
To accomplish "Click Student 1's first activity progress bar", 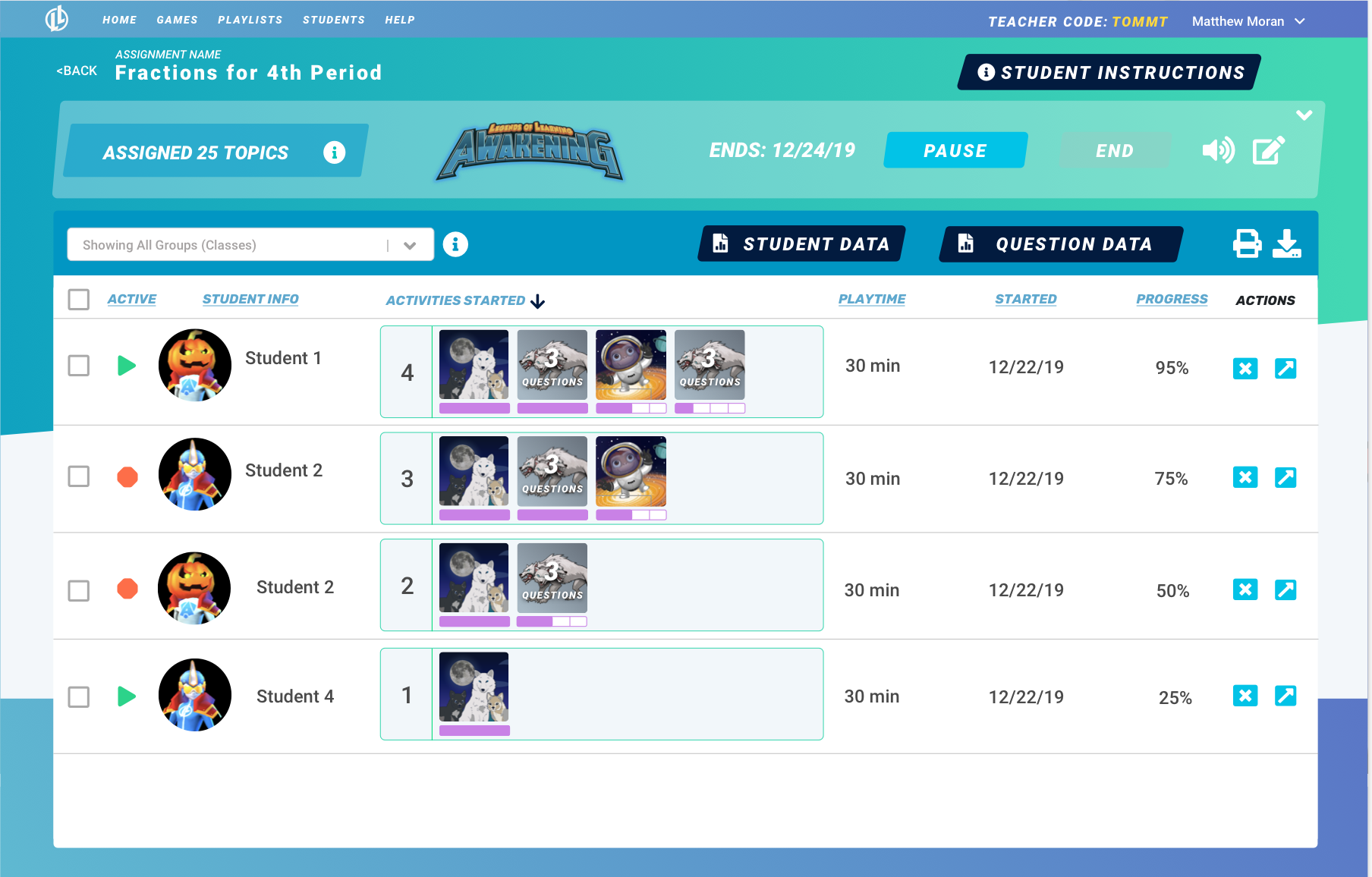I will (x=474, y=408).
